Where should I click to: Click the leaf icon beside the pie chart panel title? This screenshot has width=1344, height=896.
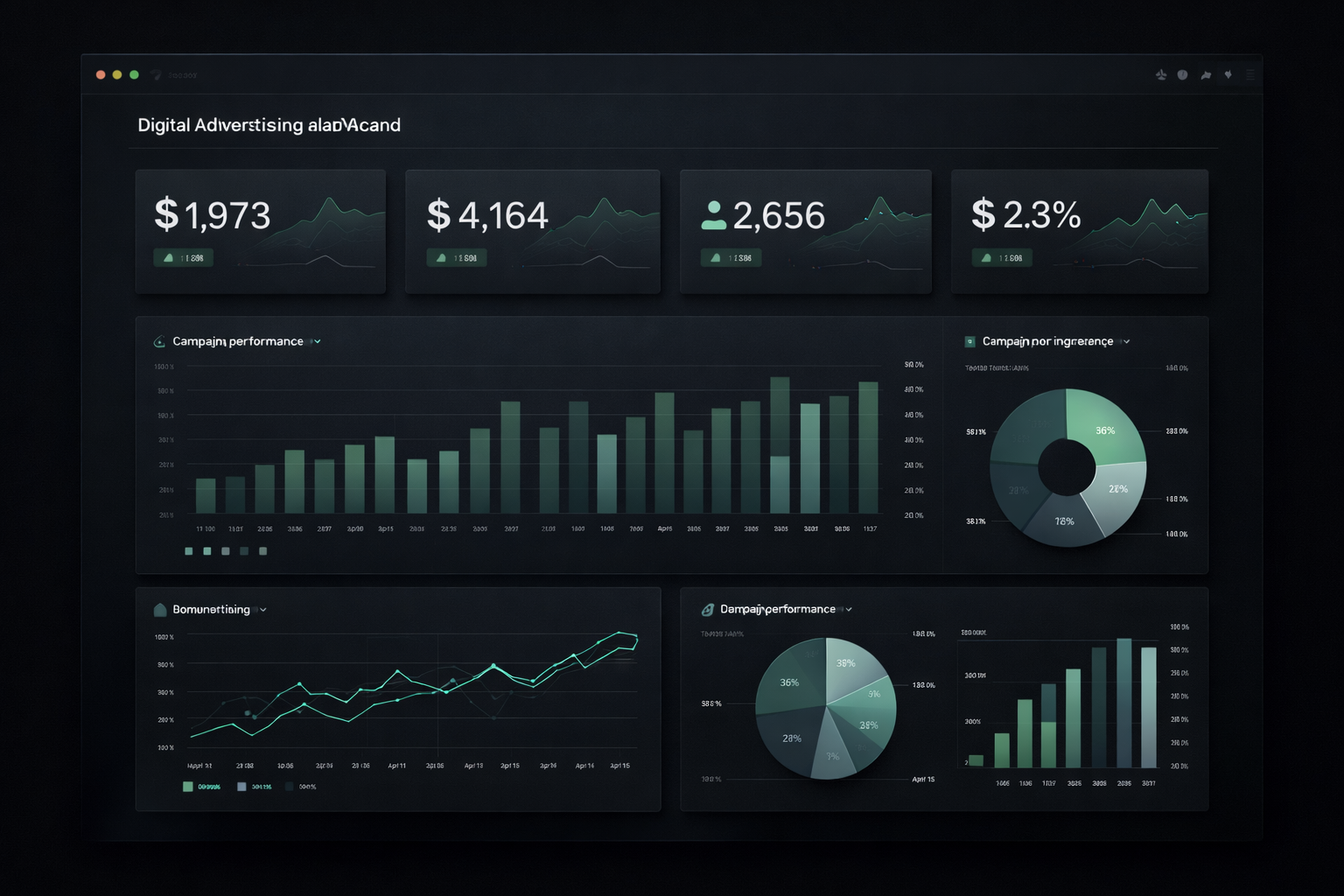tap(707, 610)
